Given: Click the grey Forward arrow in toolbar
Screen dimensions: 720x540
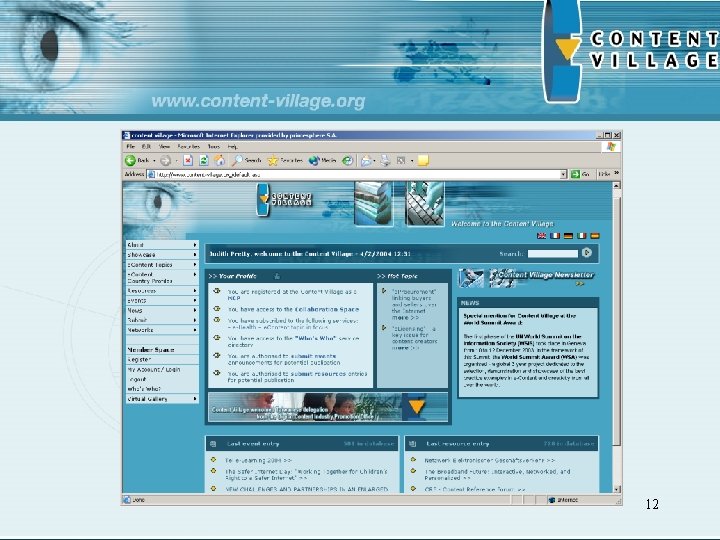Looking at the screenshot, I should [165, 160].
